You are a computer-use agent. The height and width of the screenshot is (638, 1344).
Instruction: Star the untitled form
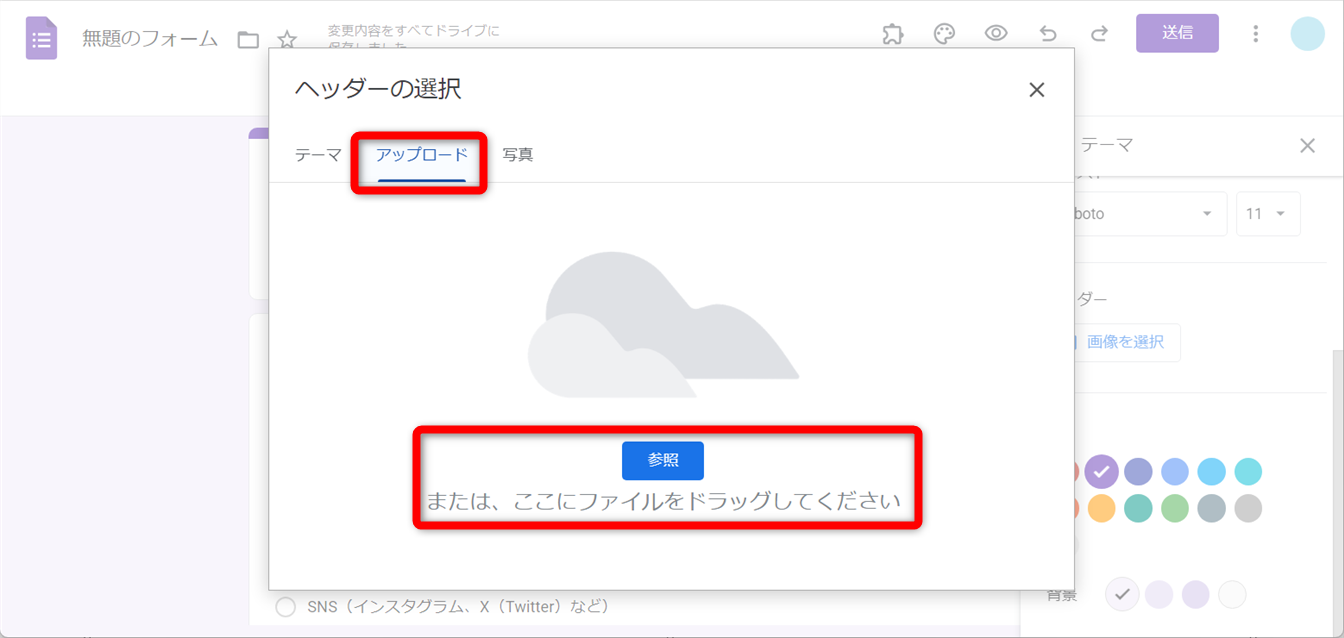click(x=287, y=40)
